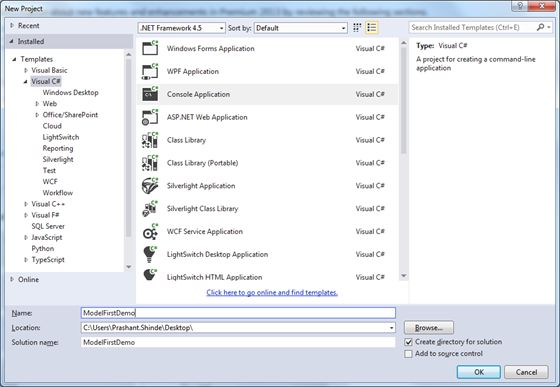Expand the JavaScript node arrow
Image resolution: width=560 pixels, height=387 pixels.
click(26, 237)
